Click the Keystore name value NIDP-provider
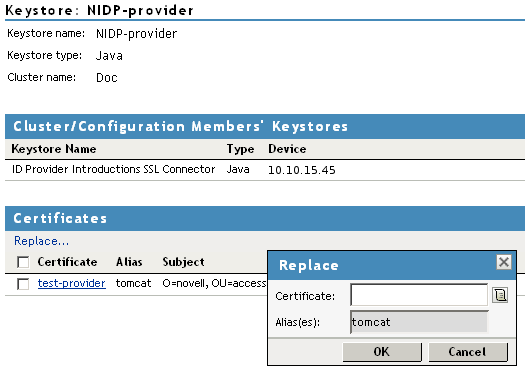Screen dimensions: 525x374 [x=137, y=34]
